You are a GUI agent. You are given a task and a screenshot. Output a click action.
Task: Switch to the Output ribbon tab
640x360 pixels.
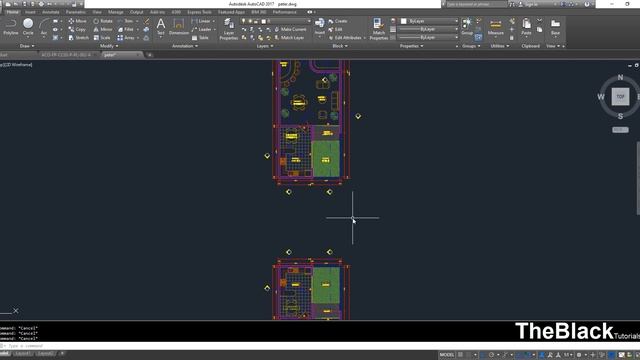coord(137,12)
